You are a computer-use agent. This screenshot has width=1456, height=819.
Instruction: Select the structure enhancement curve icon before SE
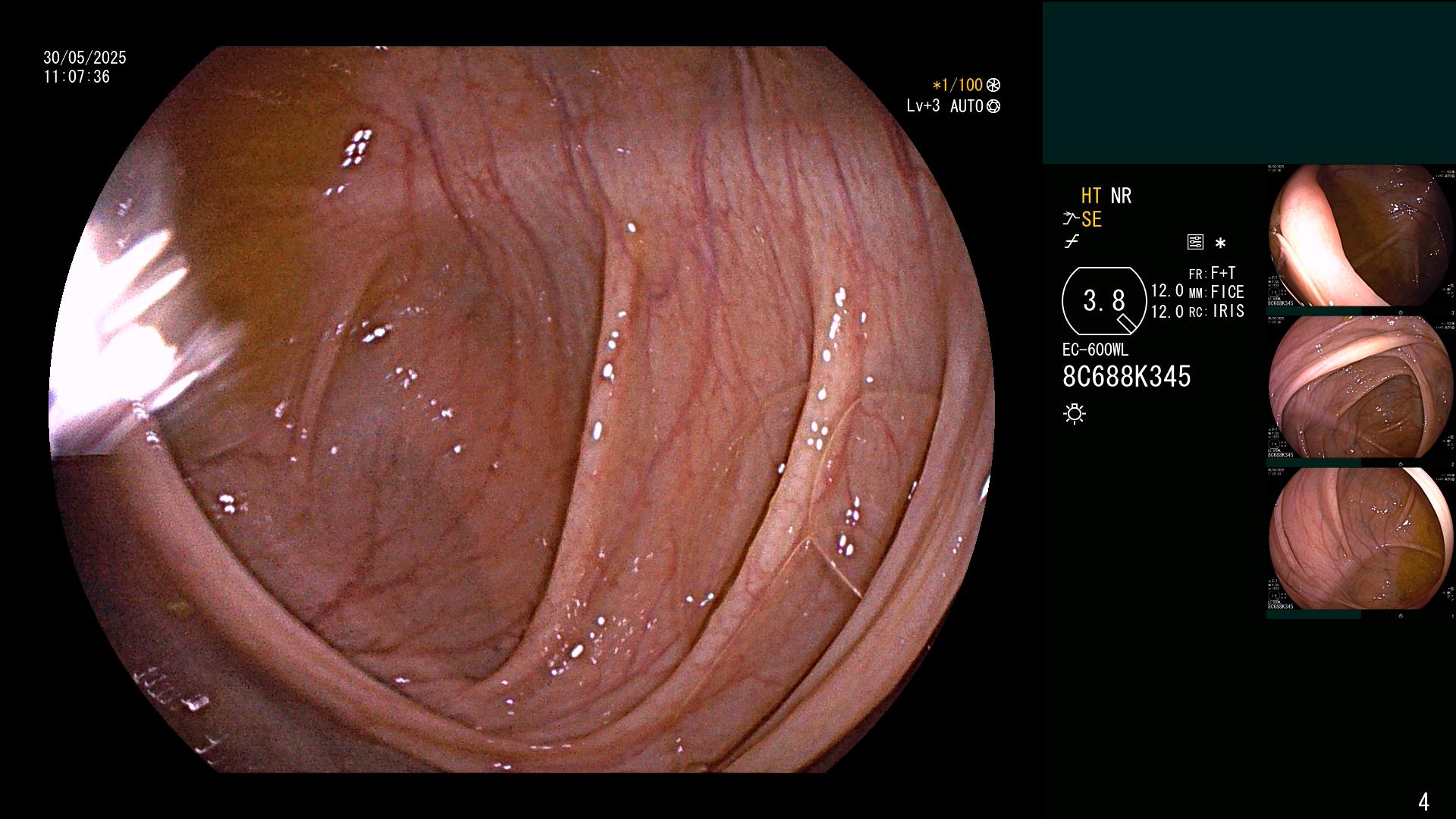tap(1071, 219)
